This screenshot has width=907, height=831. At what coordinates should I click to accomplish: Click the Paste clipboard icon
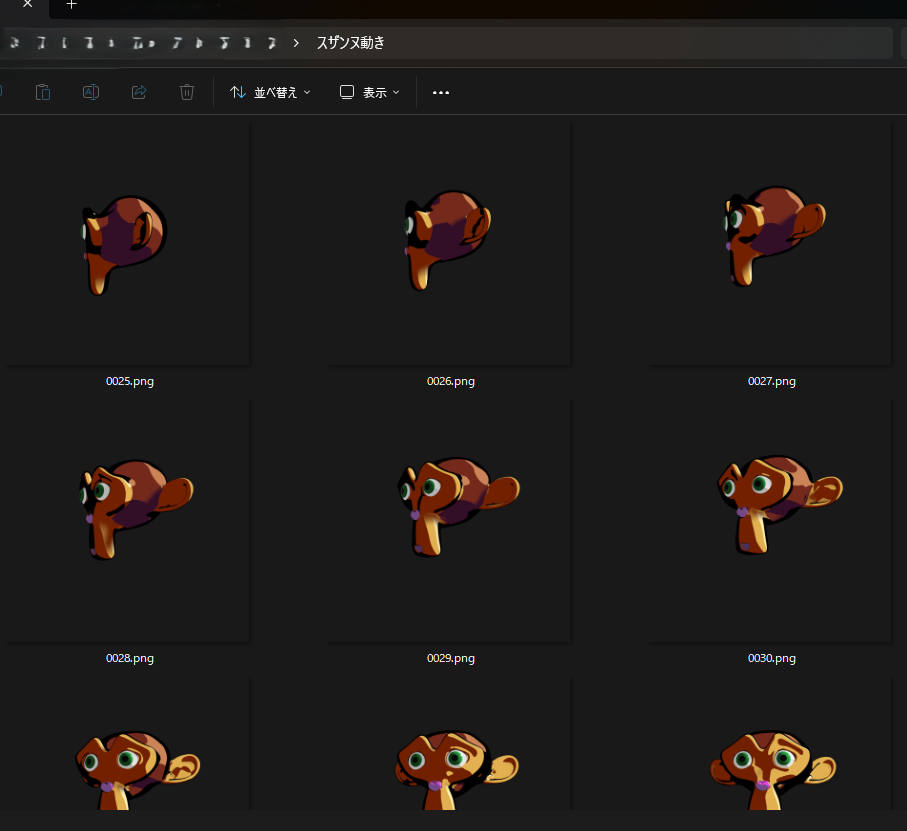click(x=43, y=92)
